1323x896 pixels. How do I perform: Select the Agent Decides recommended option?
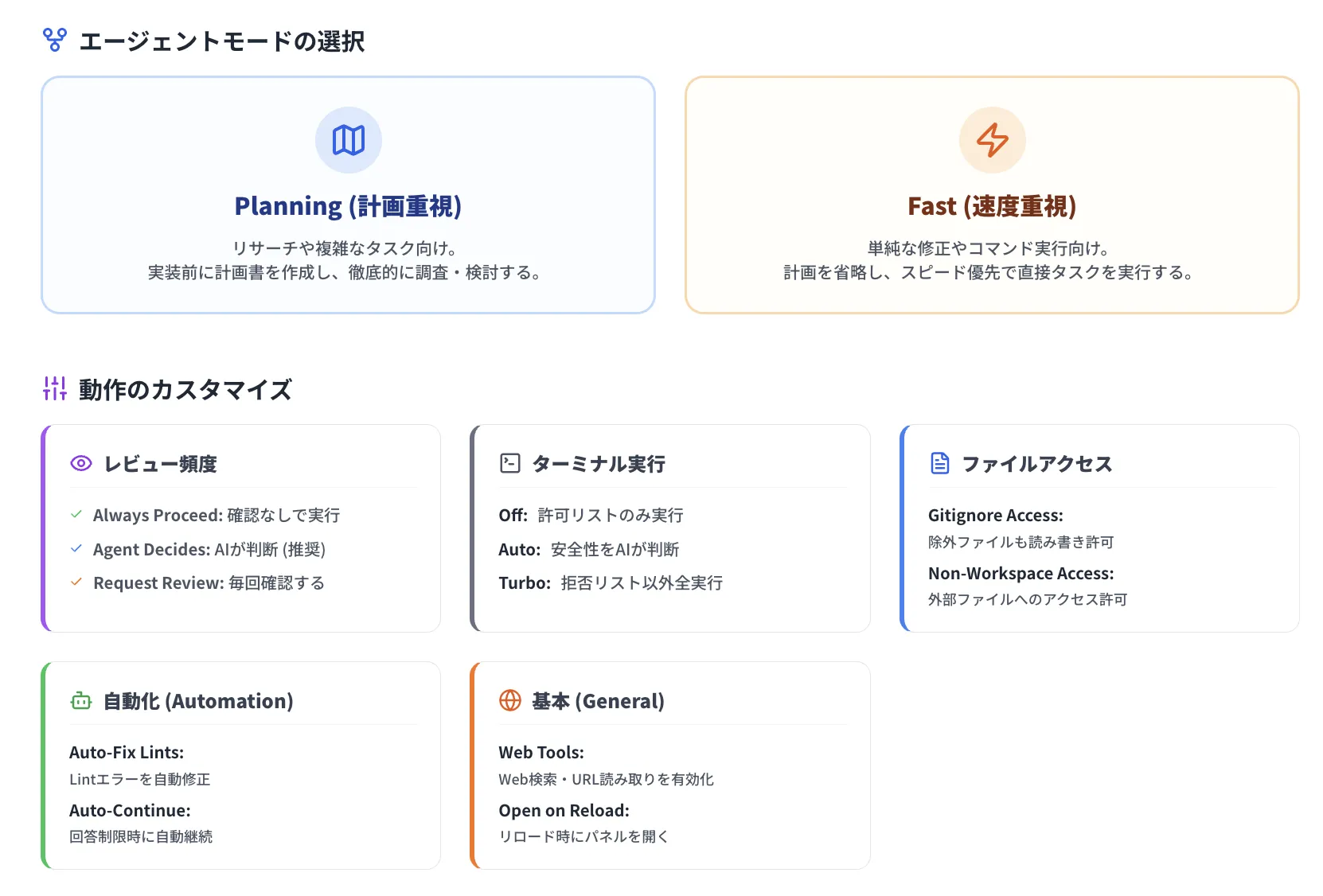pos(212,549)
